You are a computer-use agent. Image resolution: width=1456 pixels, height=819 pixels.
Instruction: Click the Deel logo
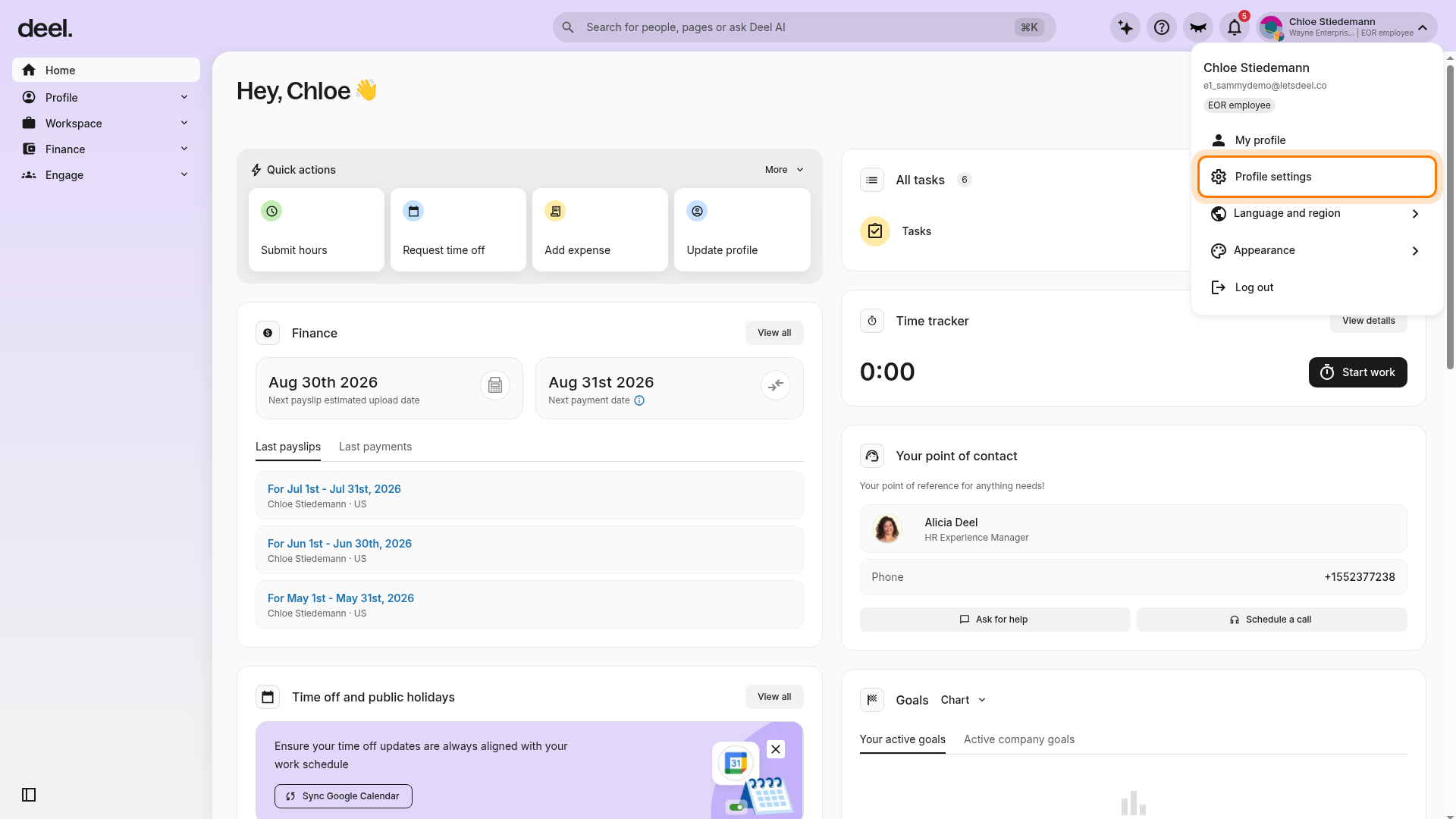(45, 29)
